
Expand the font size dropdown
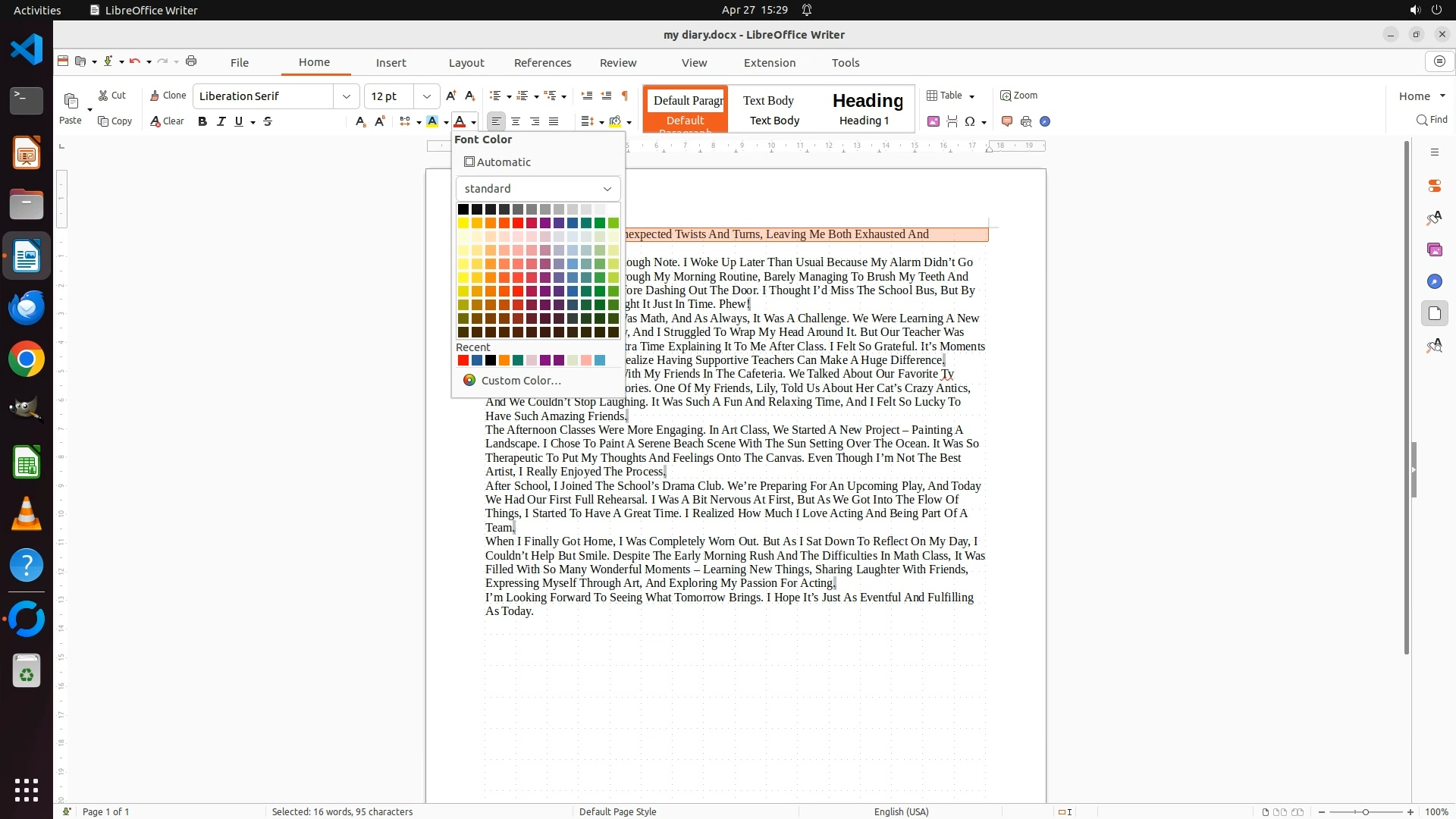point(427,96)
